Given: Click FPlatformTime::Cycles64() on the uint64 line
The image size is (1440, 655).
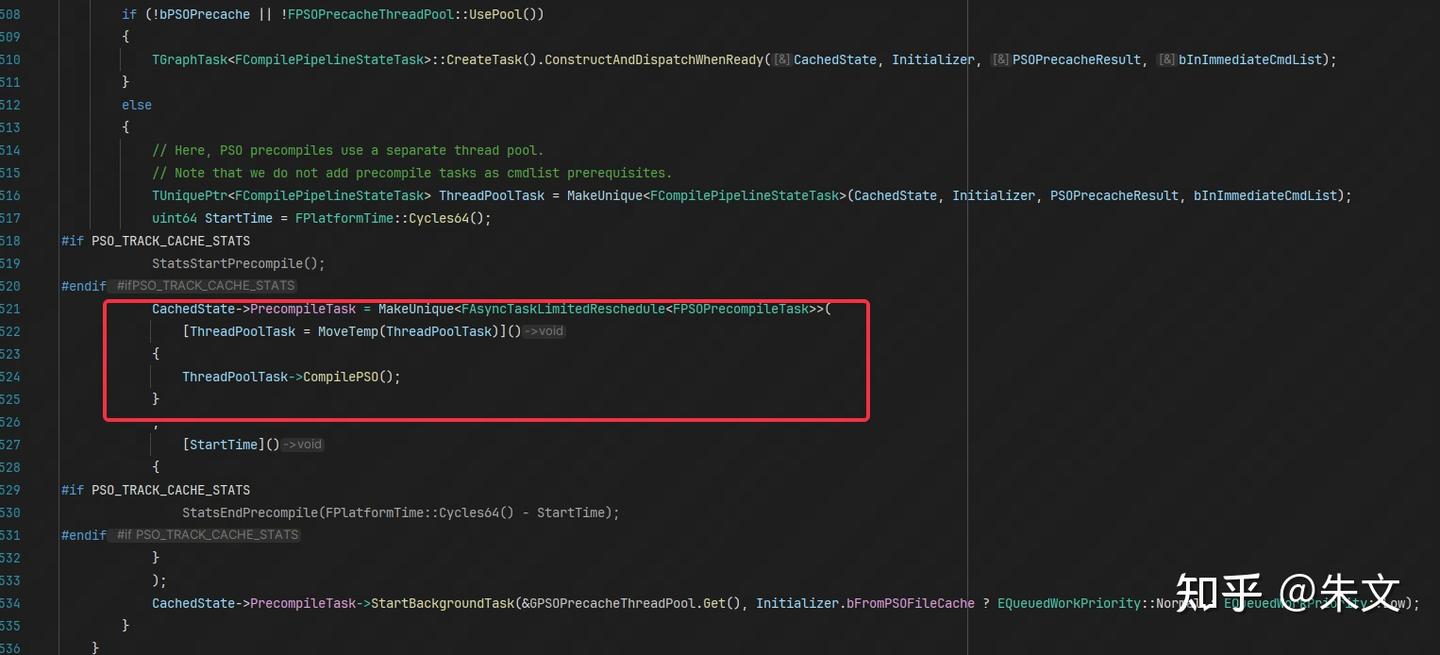Looking at the screenshot, I should click(390, 218).
